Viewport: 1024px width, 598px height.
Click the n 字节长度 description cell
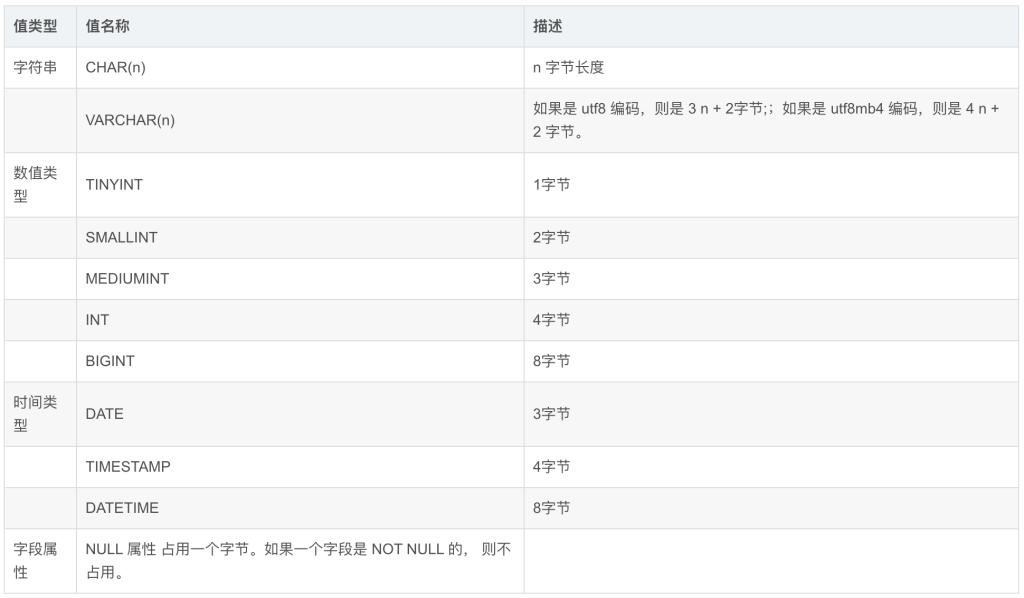pyautogui.click(x=771, y=67)
